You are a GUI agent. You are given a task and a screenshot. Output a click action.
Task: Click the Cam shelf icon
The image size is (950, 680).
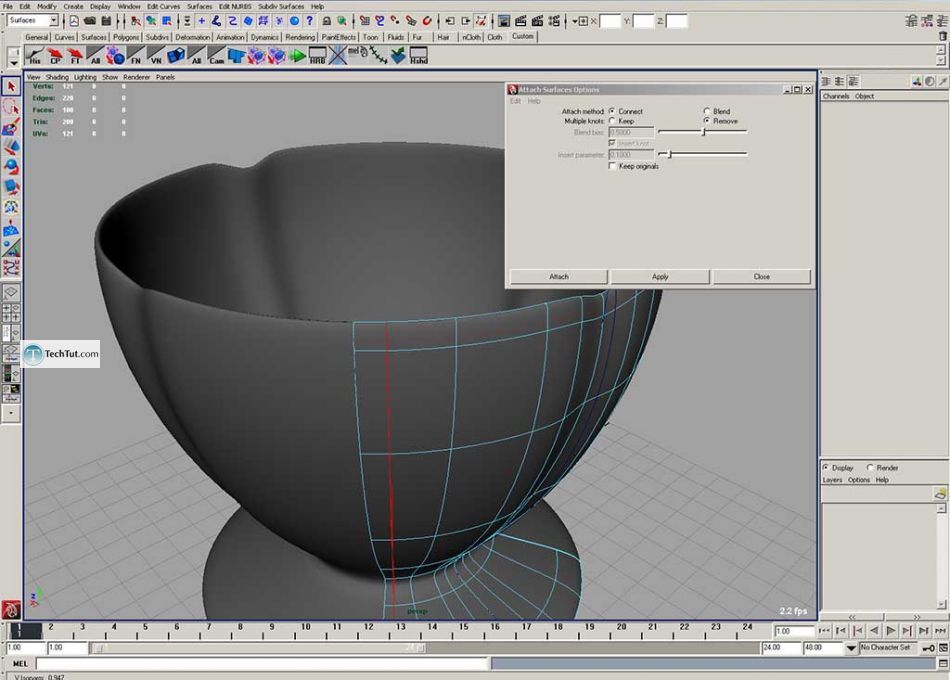tap(216, 56)
